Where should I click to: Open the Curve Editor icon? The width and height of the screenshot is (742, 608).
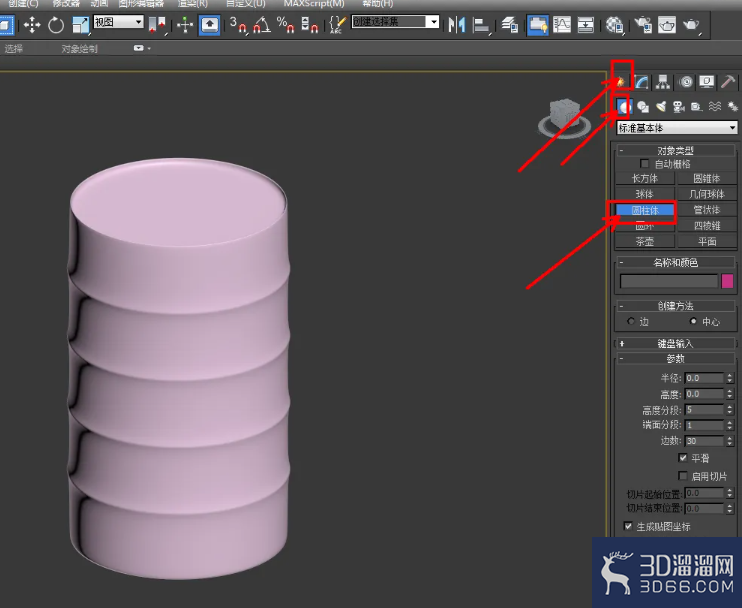[562, 25]
